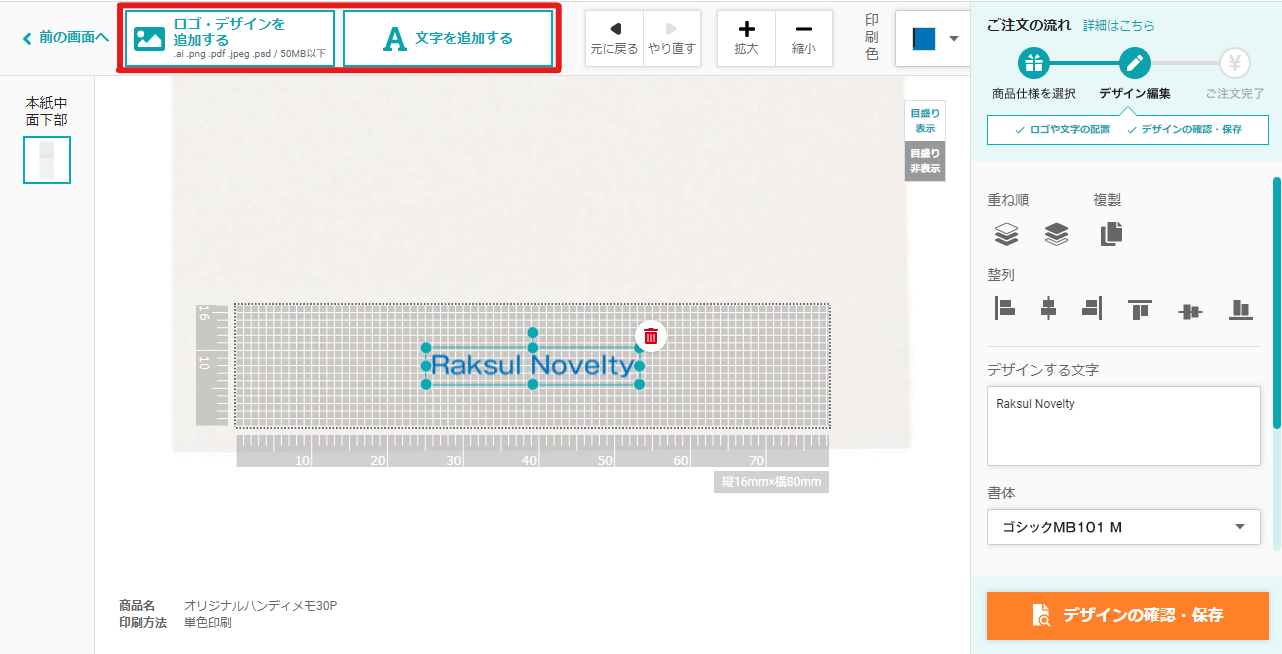Click デザインの確認・保存 step label in flow
Viewport: 1282px width, 654px height.
point(1184,130)
